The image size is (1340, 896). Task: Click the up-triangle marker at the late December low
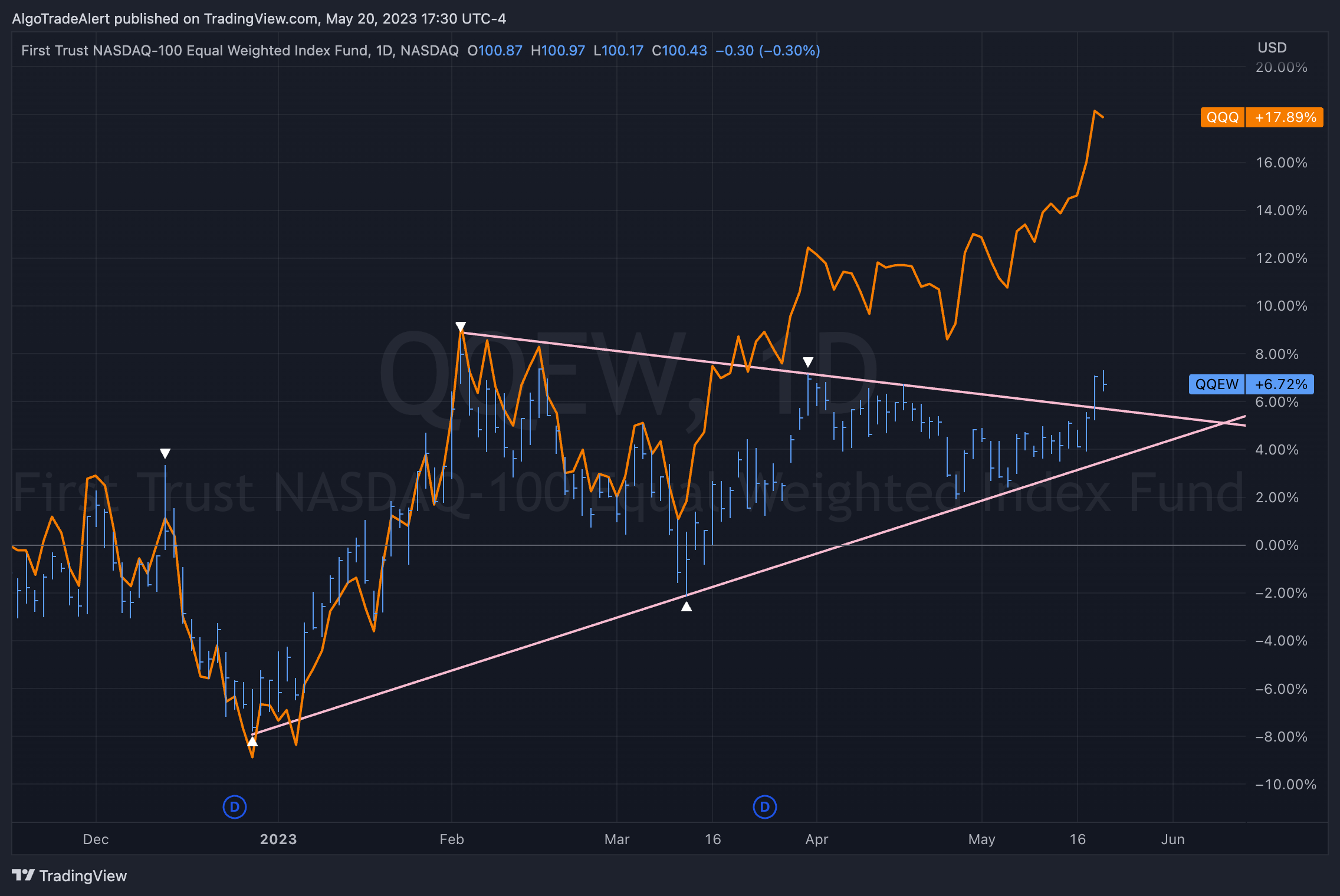click(x=252, y=742)
